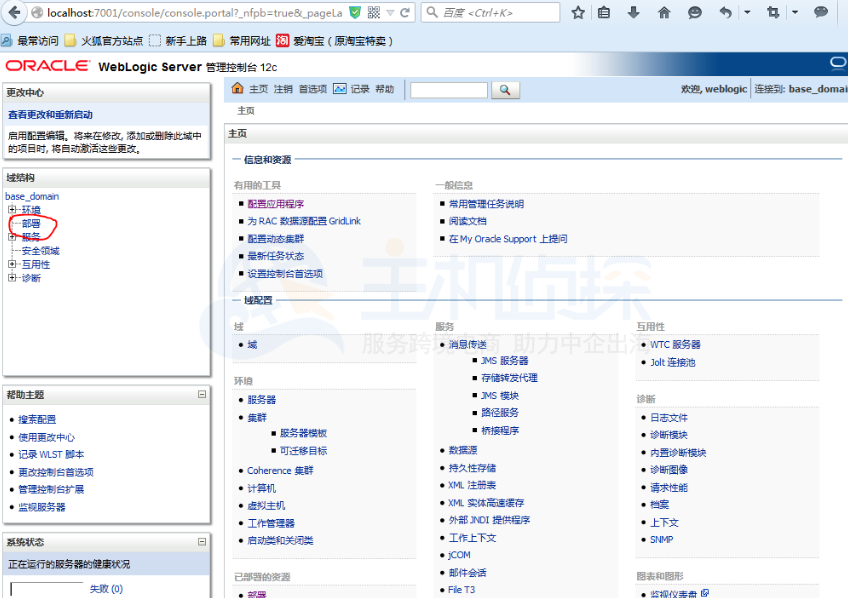Click the bookmark star icon in address bar
848x598 pixels.
[576, 14]
